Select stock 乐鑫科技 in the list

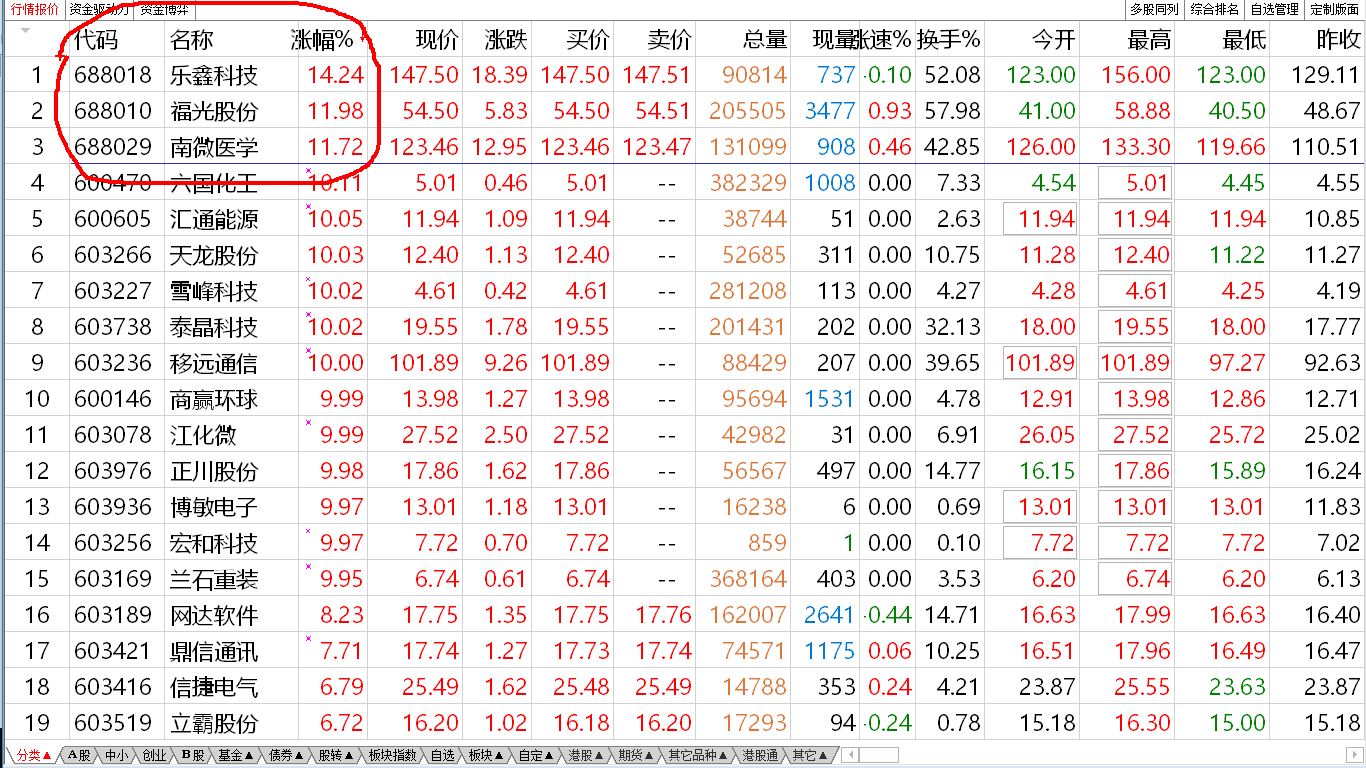click(214, 75)
